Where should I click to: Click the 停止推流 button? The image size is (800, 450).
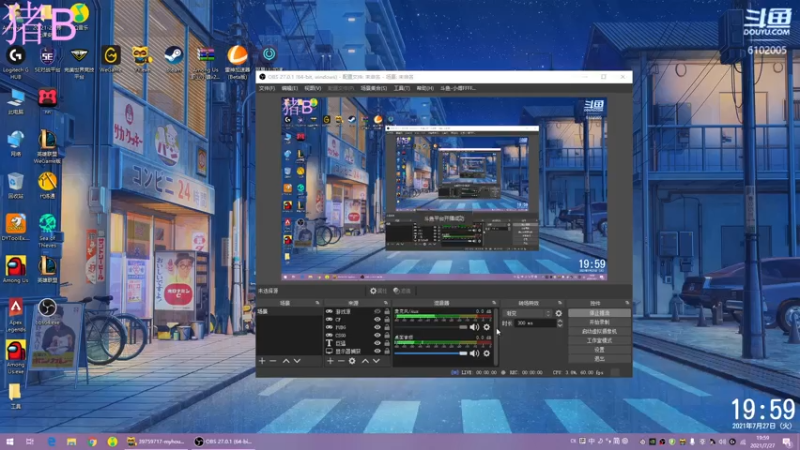point(599,313)
